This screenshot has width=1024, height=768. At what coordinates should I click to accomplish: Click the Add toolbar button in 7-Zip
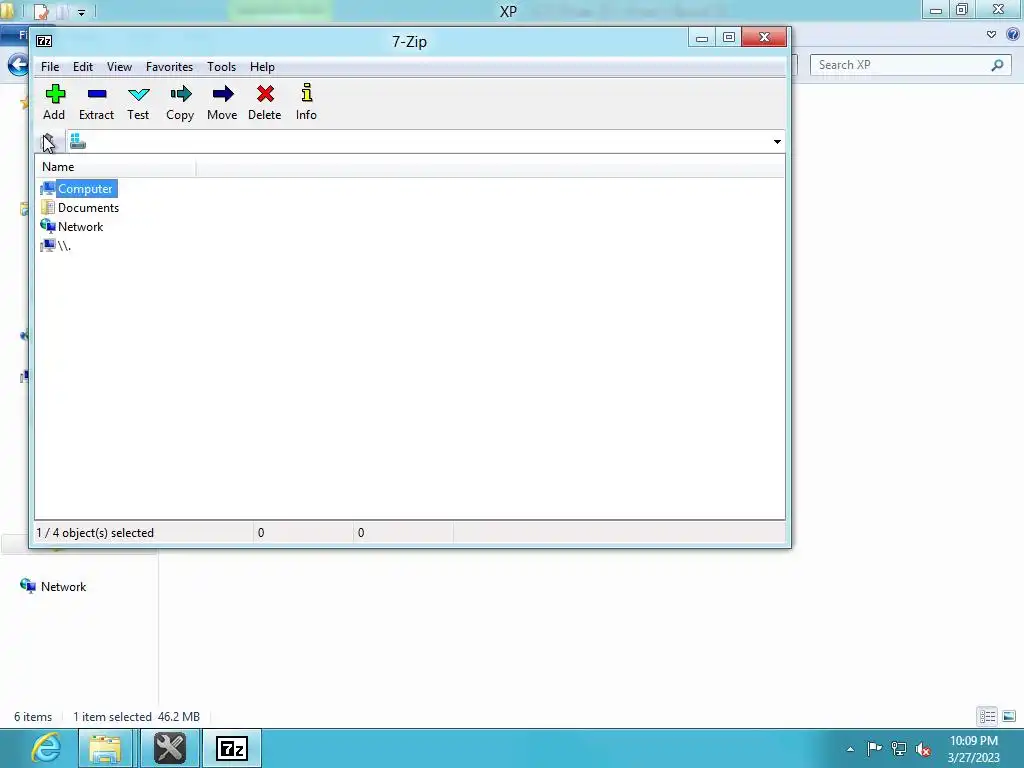54,103
